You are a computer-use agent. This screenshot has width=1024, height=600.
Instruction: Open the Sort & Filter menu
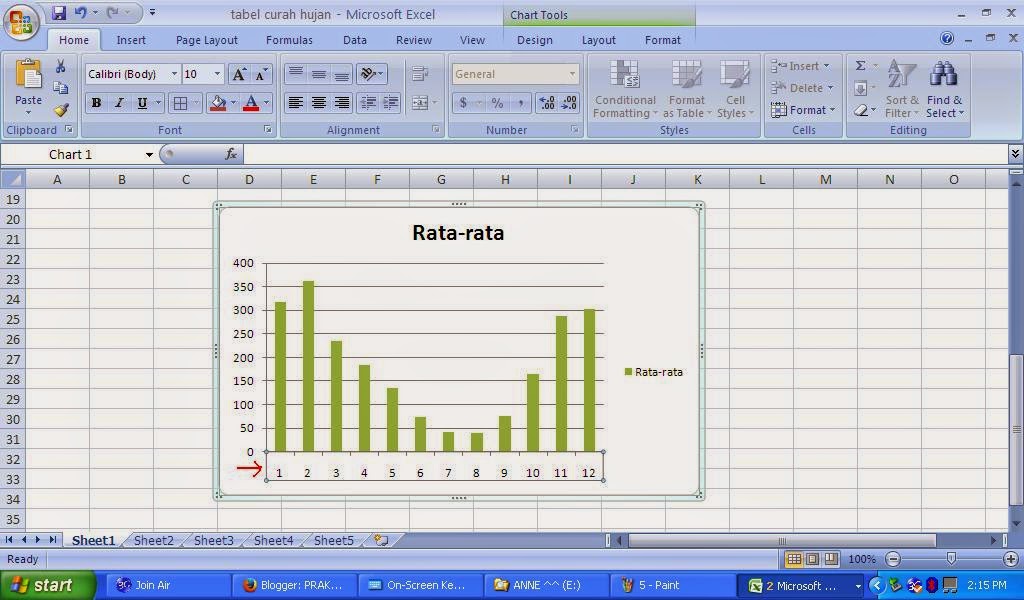tap(902, 89)
